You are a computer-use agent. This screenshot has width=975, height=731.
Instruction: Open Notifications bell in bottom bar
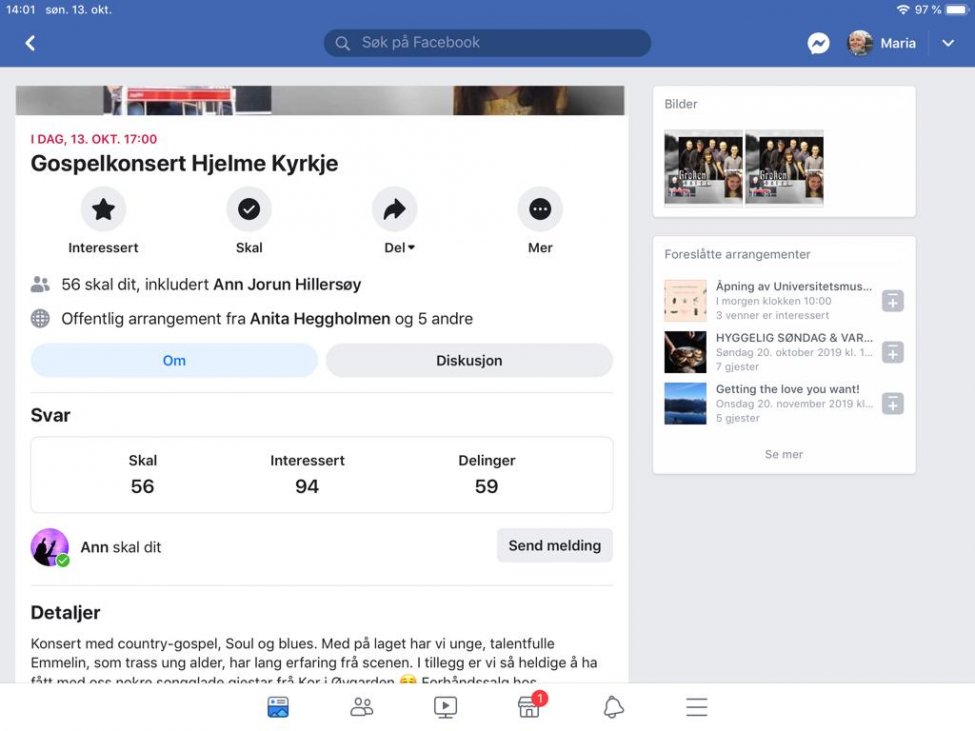tap(613, 707)
